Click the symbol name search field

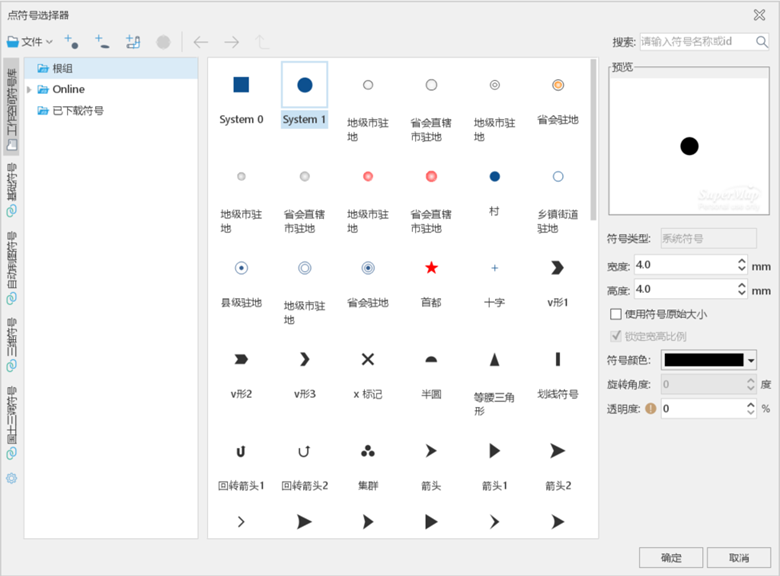696,42
